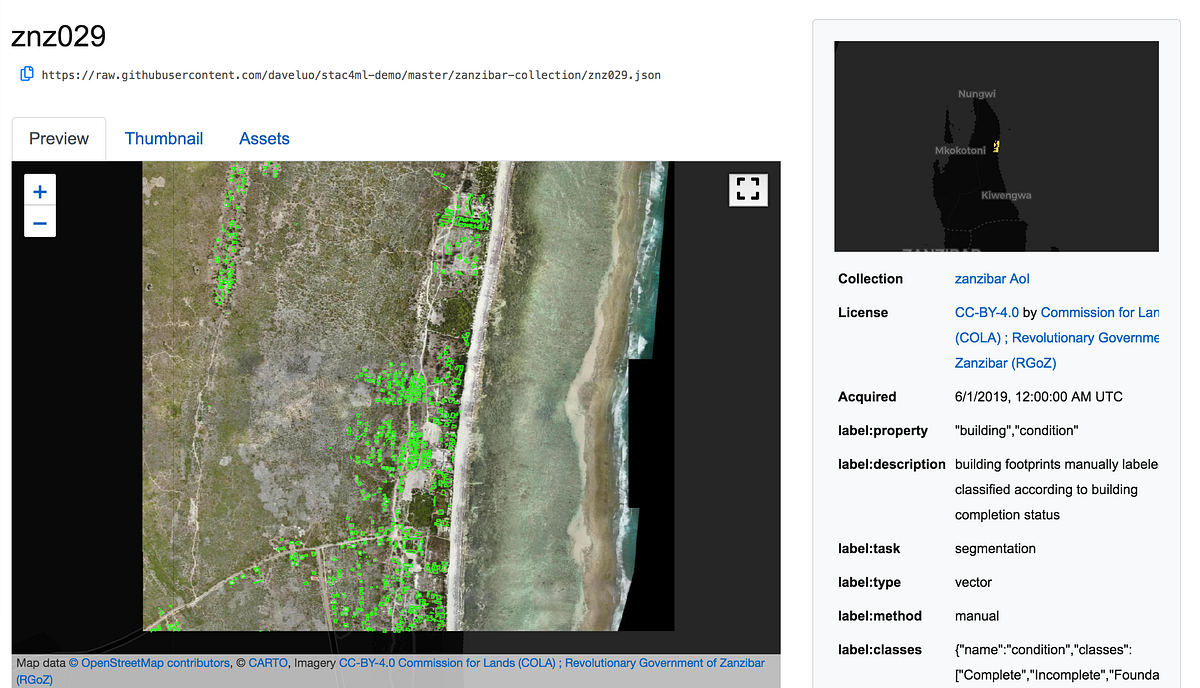Image resolution: width=1200 pixels, height=688 pixels.
Task: Open the OpenStreetMap contributors attribution link
Action: 149,663
